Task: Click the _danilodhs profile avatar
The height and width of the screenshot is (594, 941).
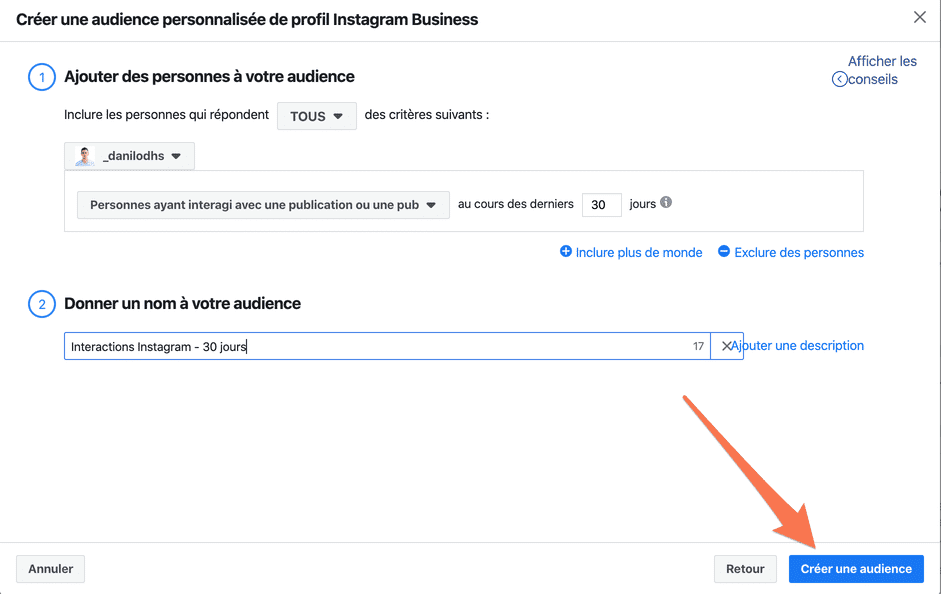Action: [85, 156]
